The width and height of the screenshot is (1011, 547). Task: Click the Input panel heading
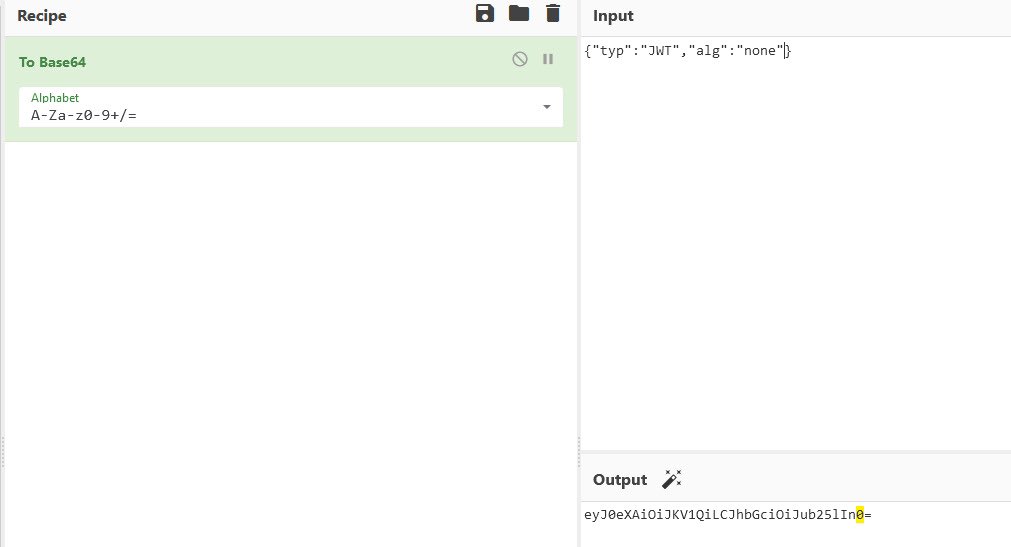pos(613,15)
